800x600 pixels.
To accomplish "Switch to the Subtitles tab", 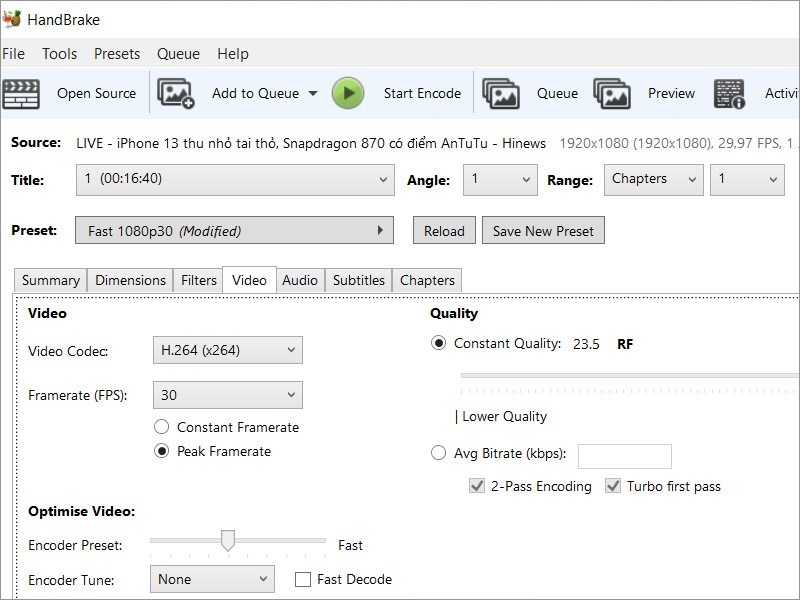I will click(x=359, y=280).
